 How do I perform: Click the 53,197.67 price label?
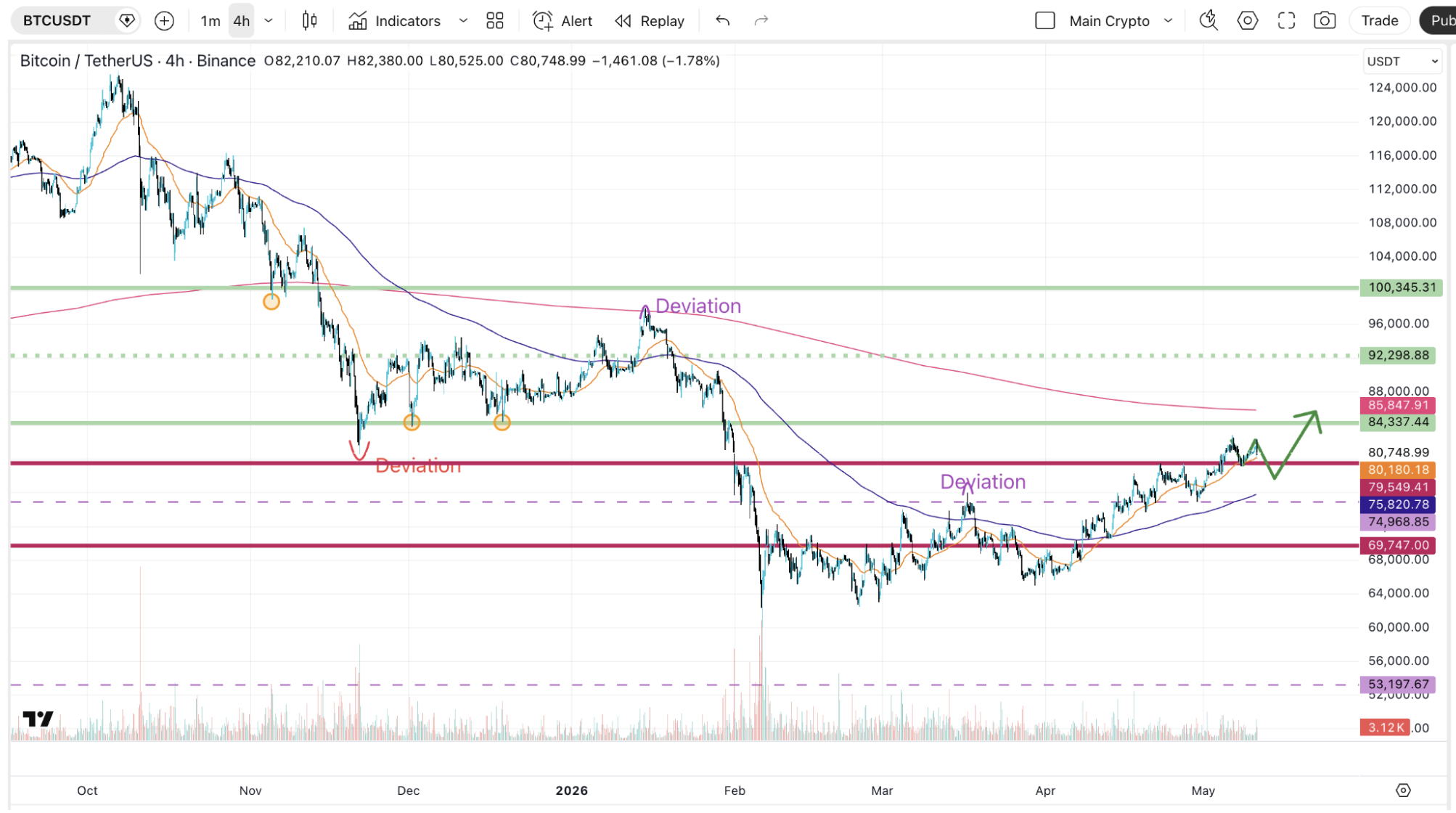pos(1398,685)
